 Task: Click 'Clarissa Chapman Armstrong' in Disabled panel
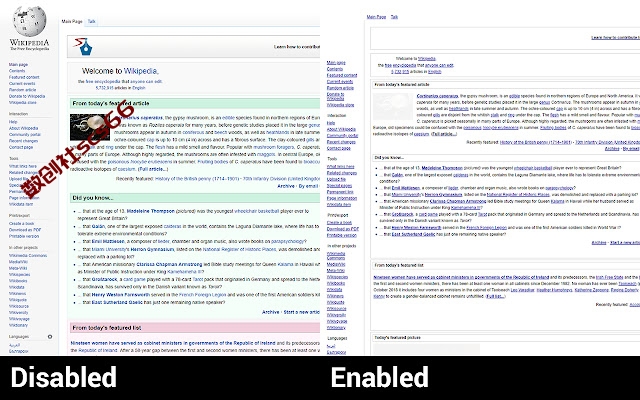click(169, 264)
